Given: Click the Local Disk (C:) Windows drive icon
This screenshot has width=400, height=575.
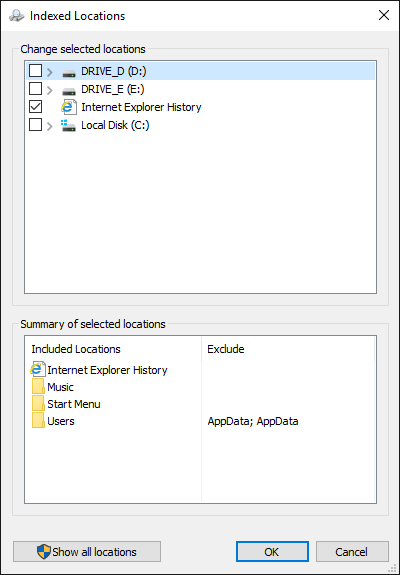Looking at the screenshot, I should point(69,125).
